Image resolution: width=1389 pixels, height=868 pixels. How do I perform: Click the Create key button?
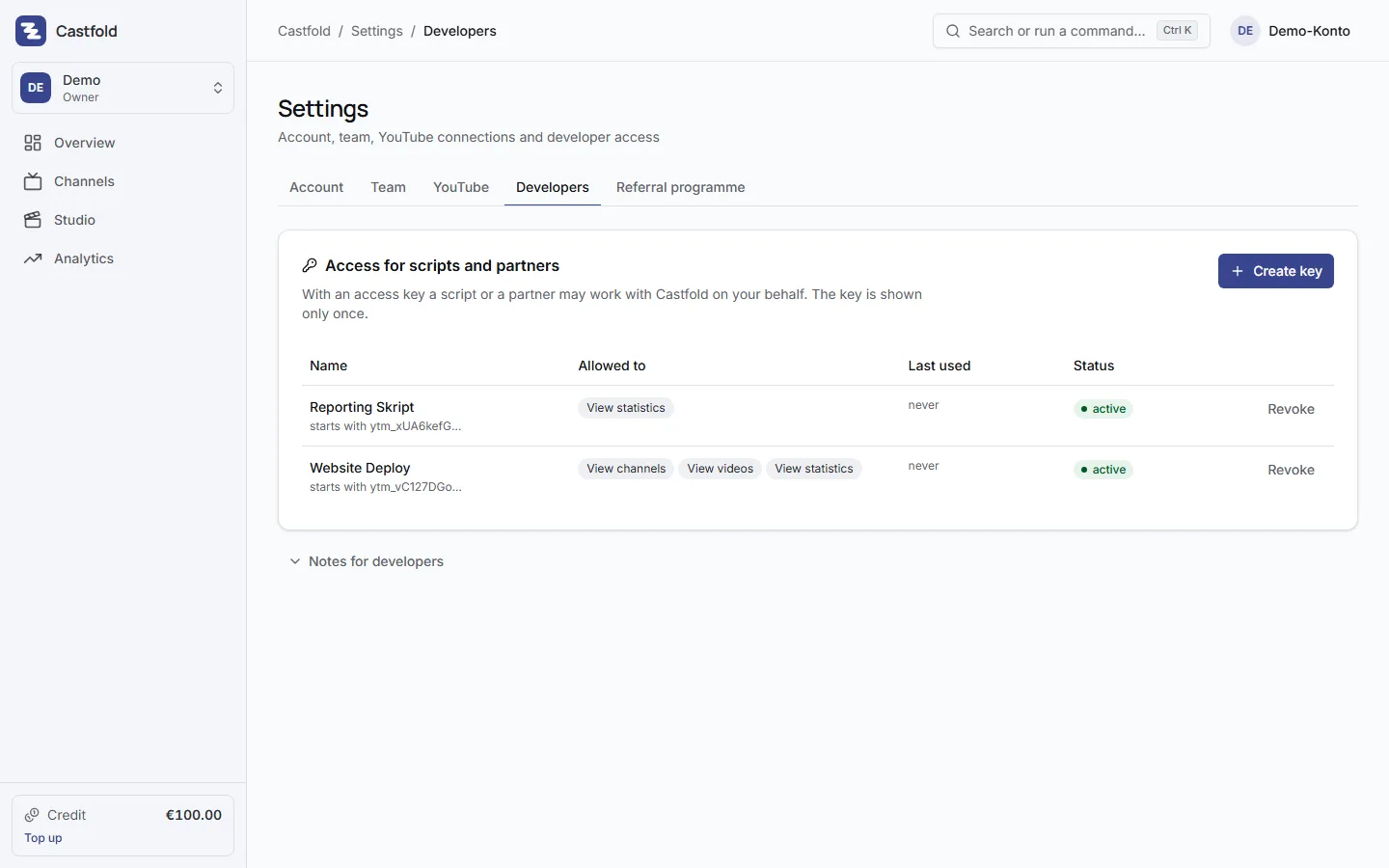(1275, 271)
